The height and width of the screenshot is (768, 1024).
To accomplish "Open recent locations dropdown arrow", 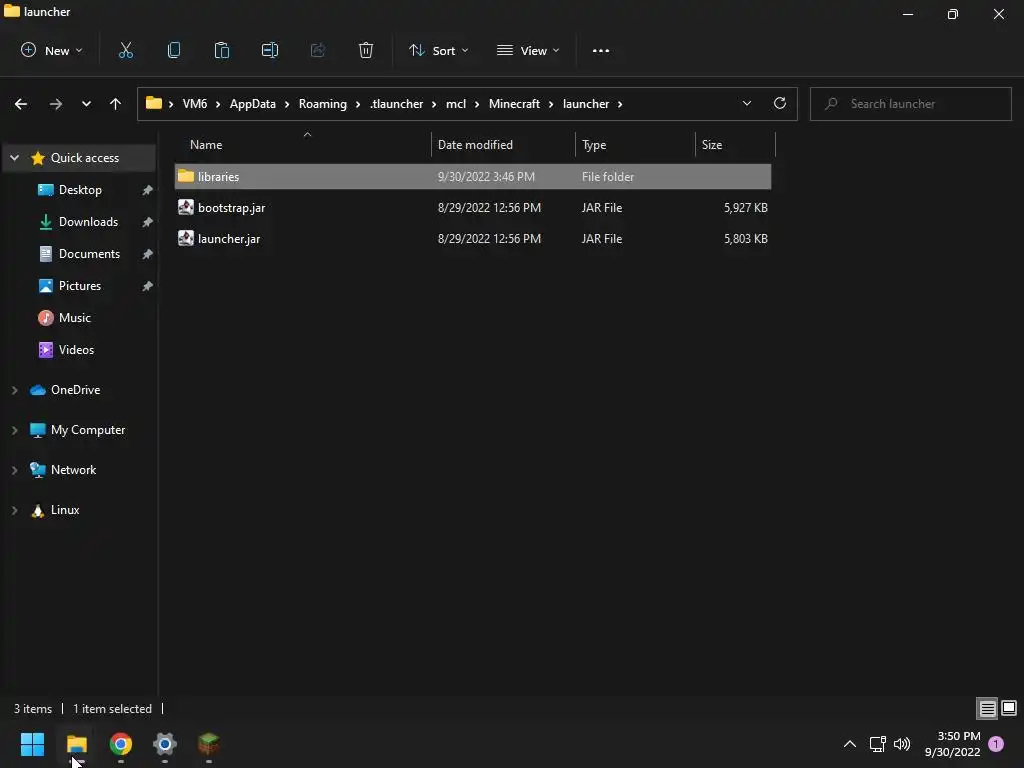I will point(86,104).
